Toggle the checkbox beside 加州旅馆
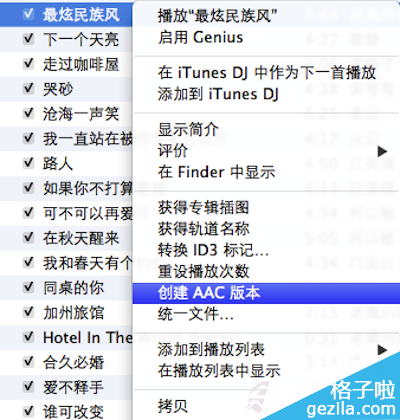Image resolution: width=400 pixels, height=420 pixels. [x=29, y=312]
